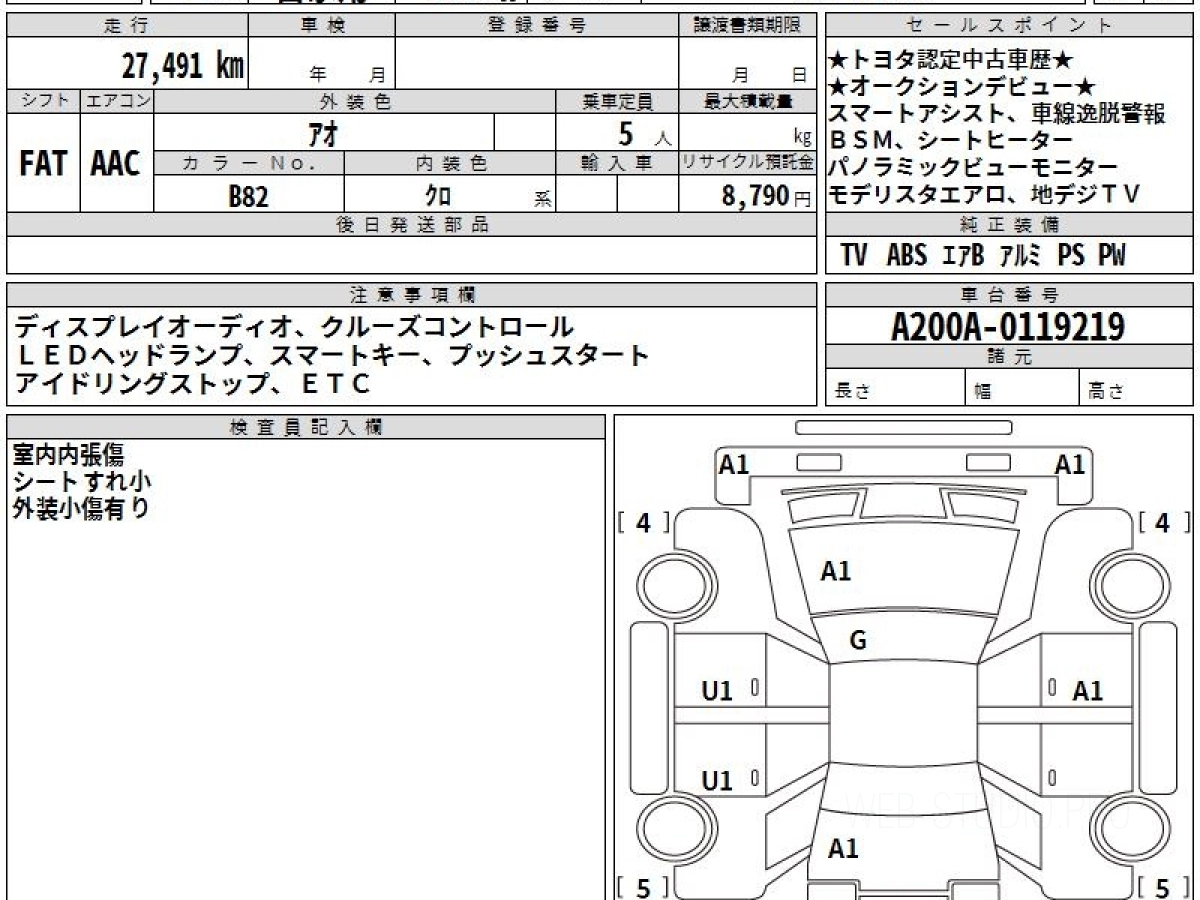Screen dimensions: 1200x900
Task: Select the inspector note 外装小傷有り
Action: [81, 509]
